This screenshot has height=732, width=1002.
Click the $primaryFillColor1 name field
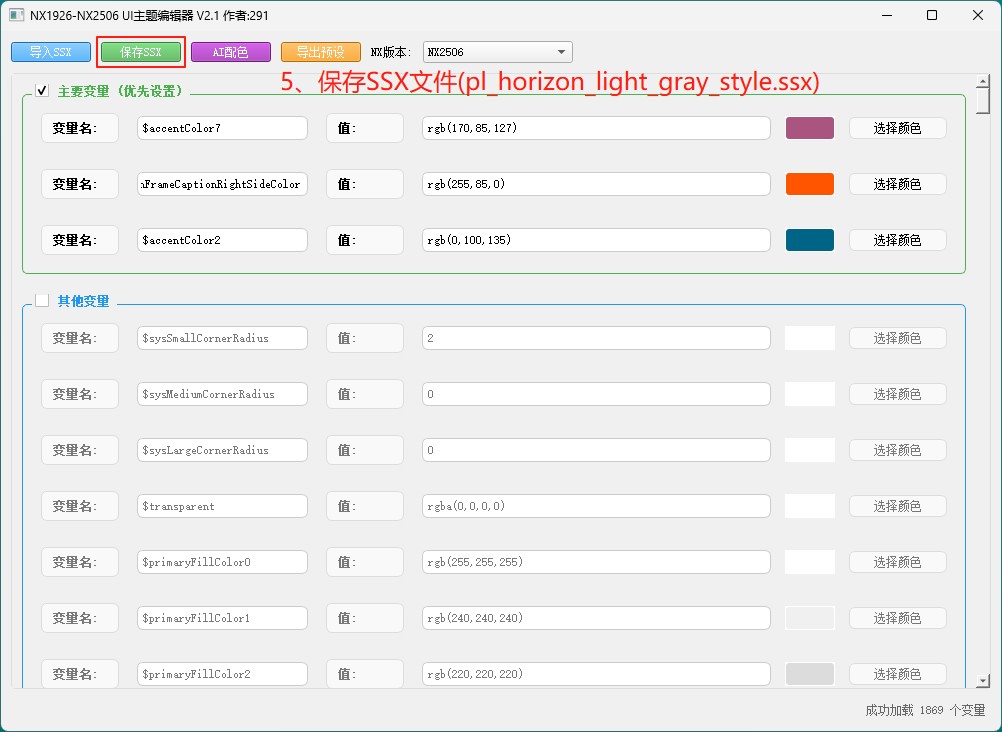[x=222, y=618]
